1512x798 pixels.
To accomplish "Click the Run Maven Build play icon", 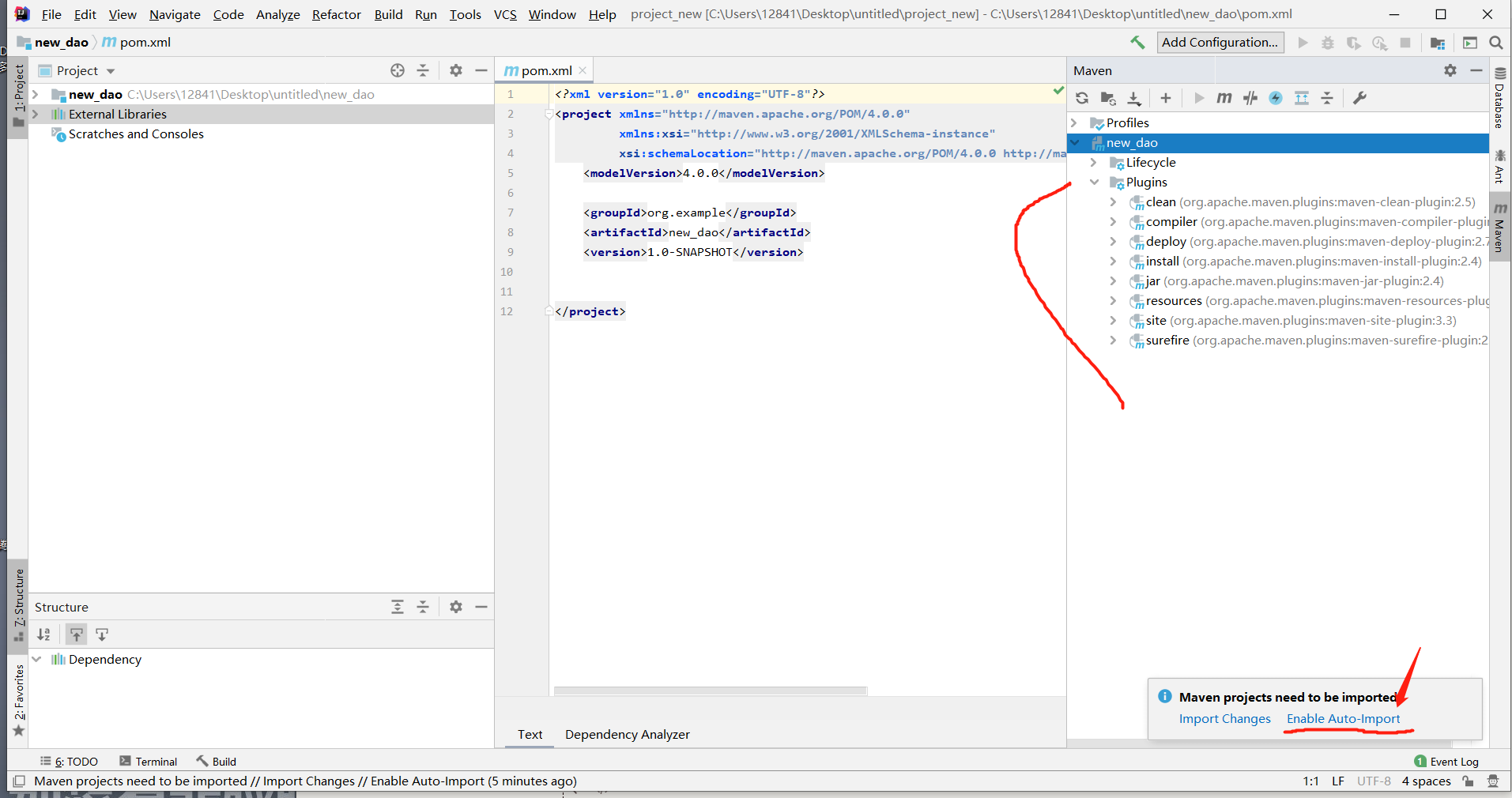I will click(x=1199, y=98).
